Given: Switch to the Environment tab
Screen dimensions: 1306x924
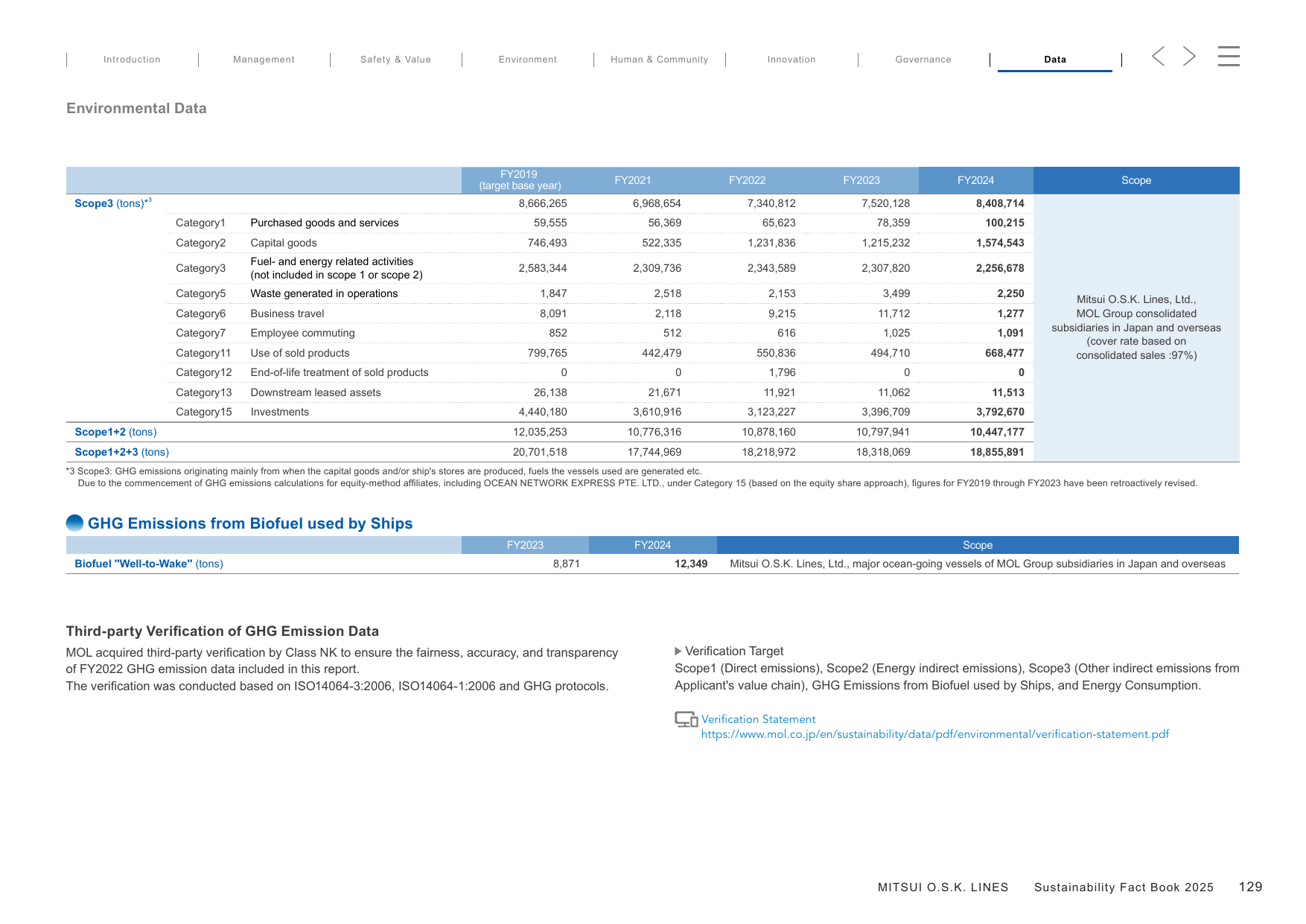Looking at the screenshot, I should (528, 60).
